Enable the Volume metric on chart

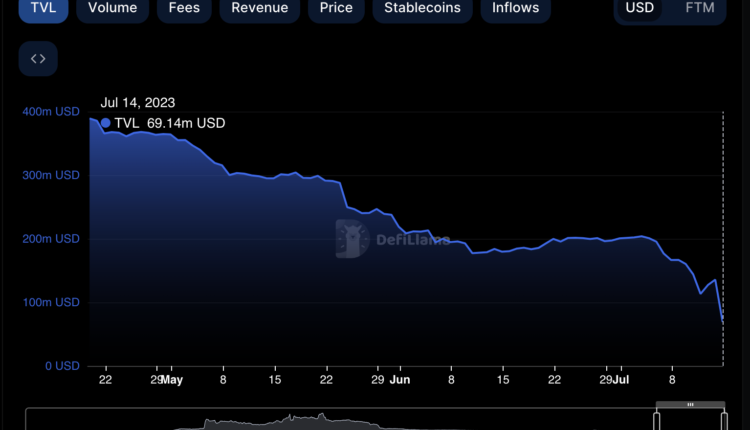coord(112,8)
